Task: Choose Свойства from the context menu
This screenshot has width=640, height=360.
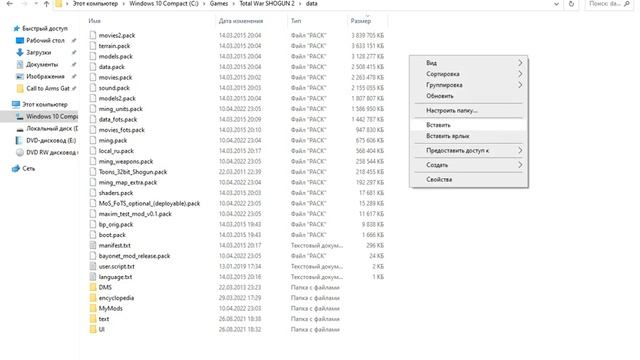Action: [x=469, y=180]
